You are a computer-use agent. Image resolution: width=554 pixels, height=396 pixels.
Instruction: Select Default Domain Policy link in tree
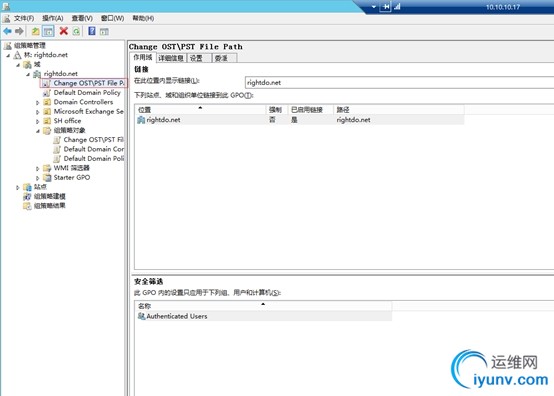87,93
